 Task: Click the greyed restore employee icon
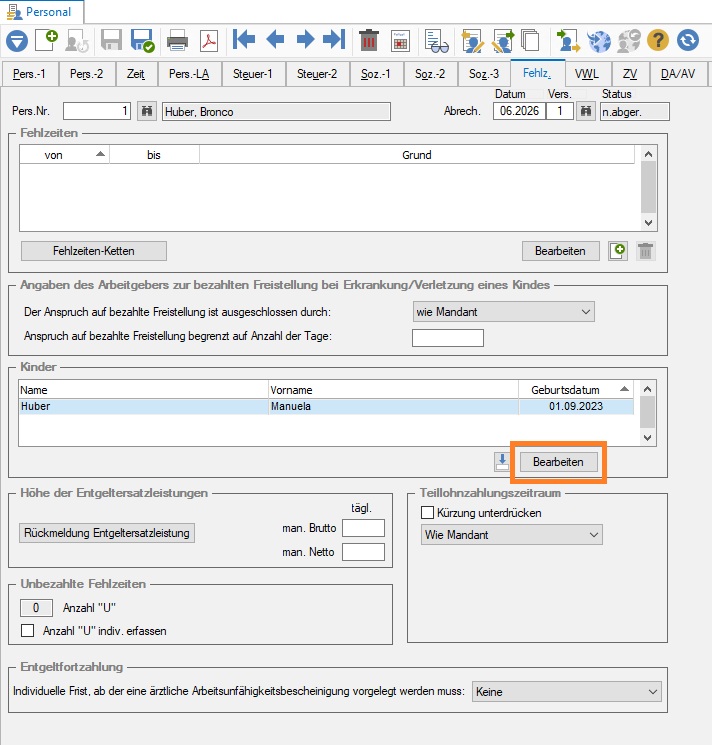point(77,40)
